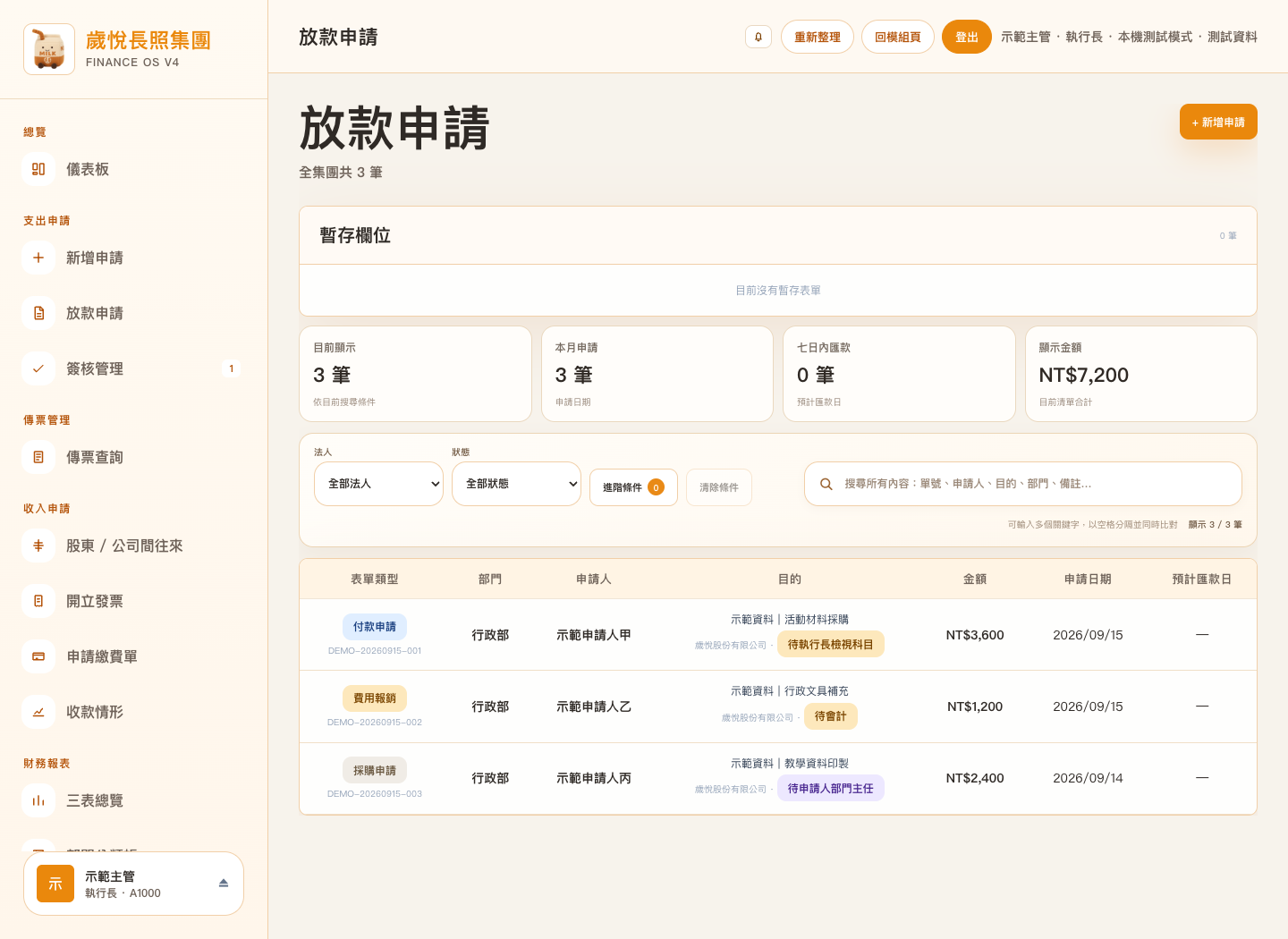Click the 目前顯示 3 筆 card

coord(415,374)
